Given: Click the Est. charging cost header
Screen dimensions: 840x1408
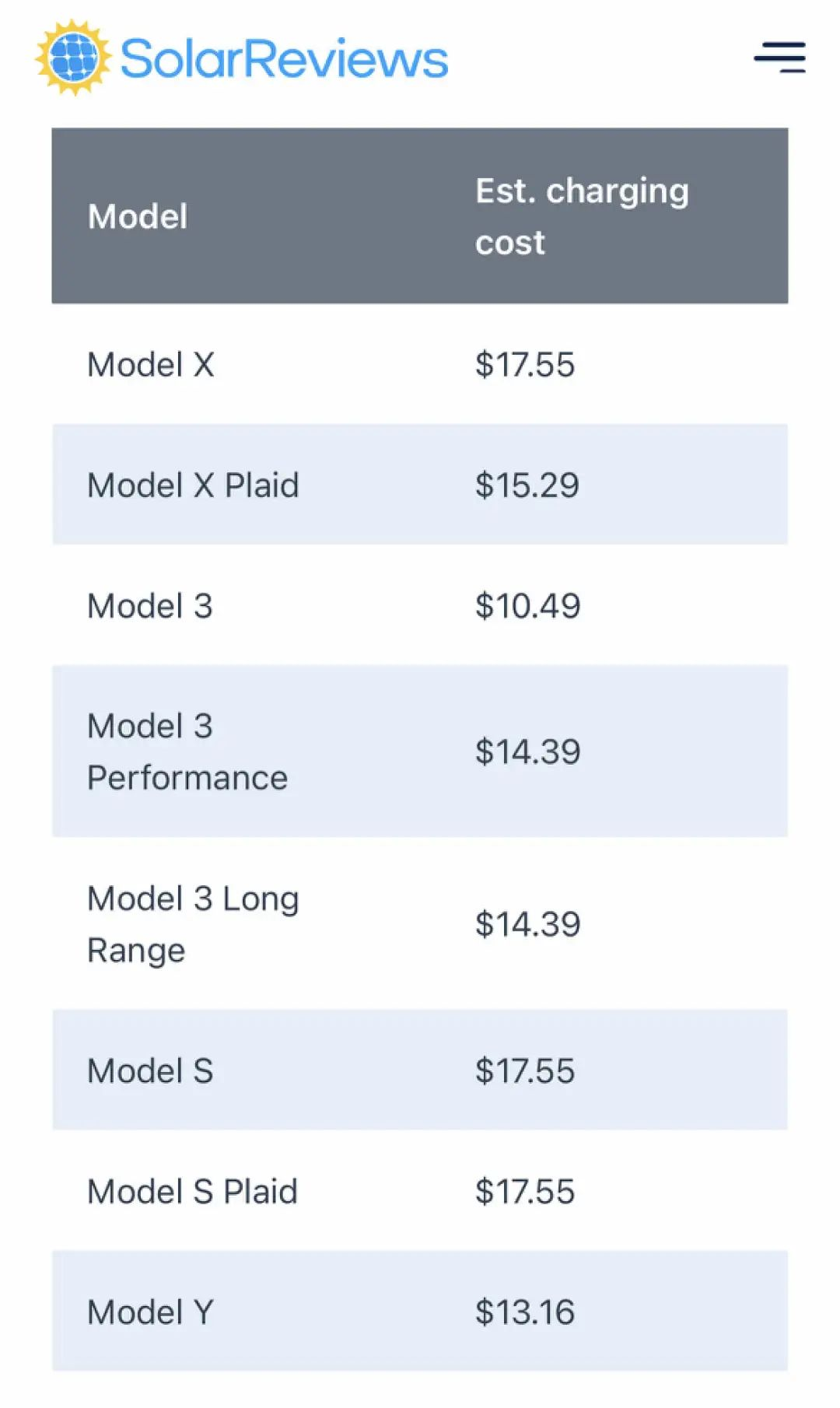Looking at the screenshot, I should click(582, 216).
